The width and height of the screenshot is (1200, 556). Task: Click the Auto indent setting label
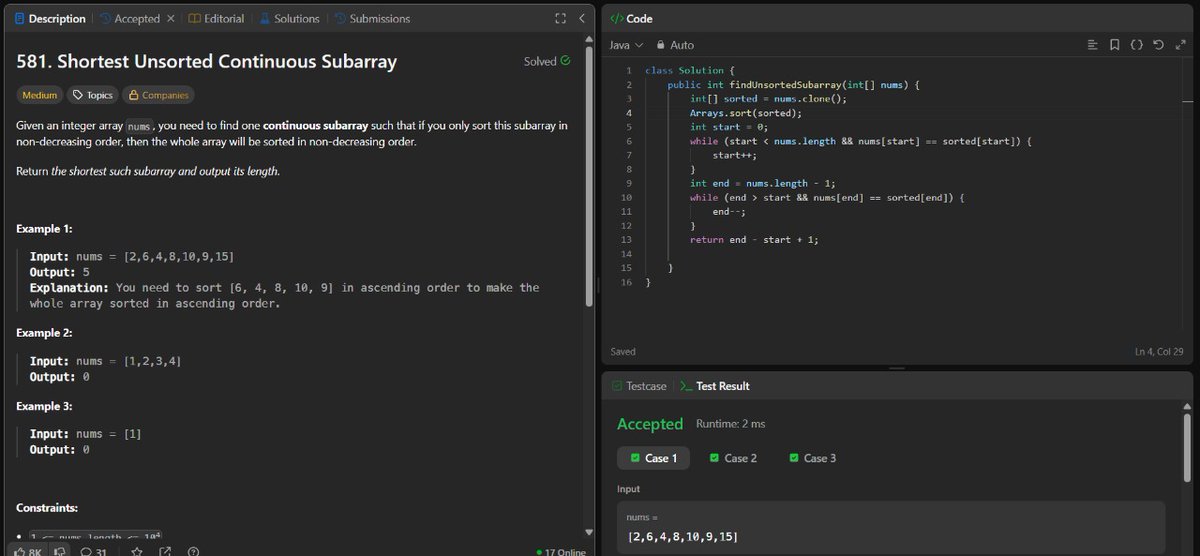pos(681,45)
